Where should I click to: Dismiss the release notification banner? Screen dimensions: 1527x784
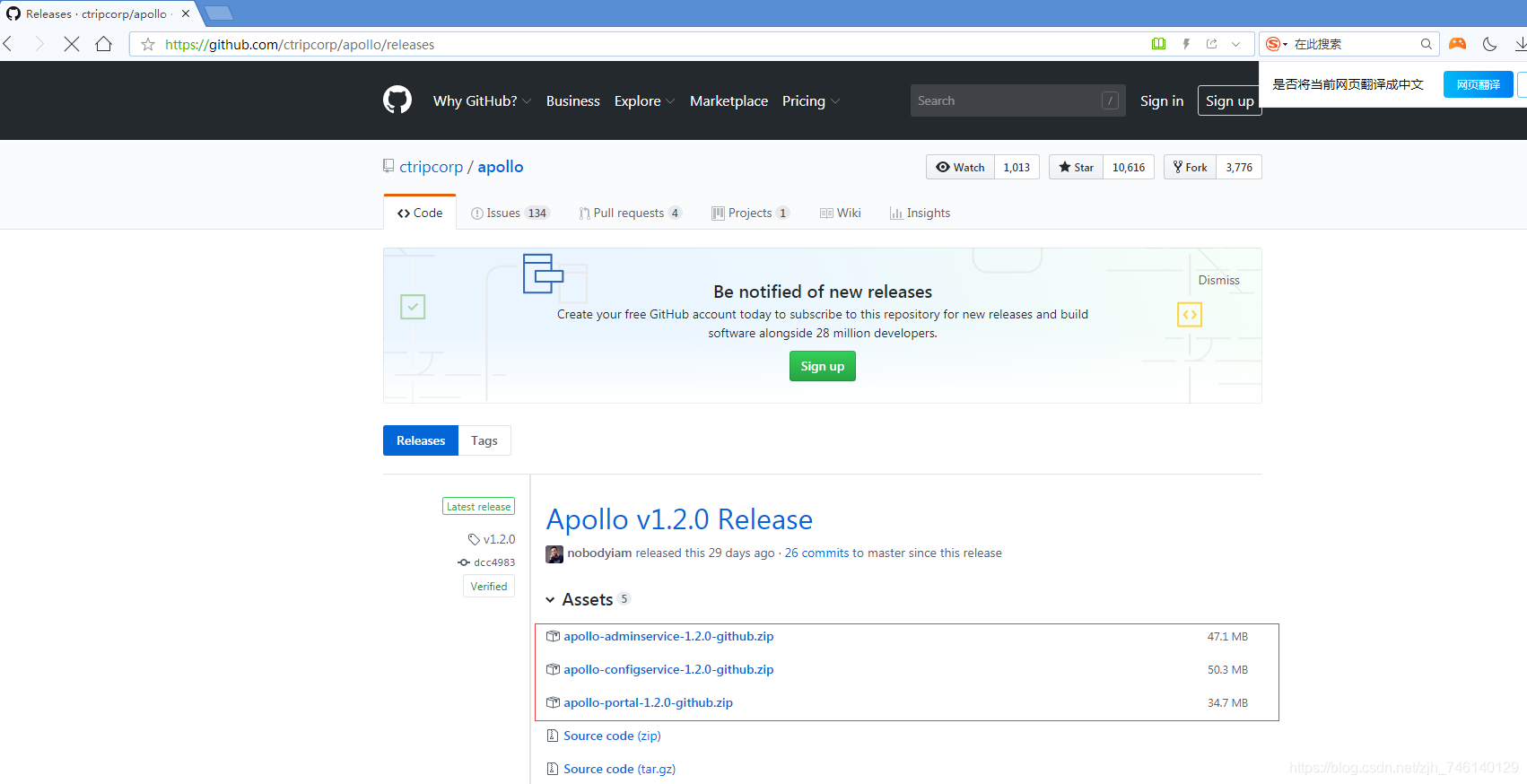pos(1218,280)
